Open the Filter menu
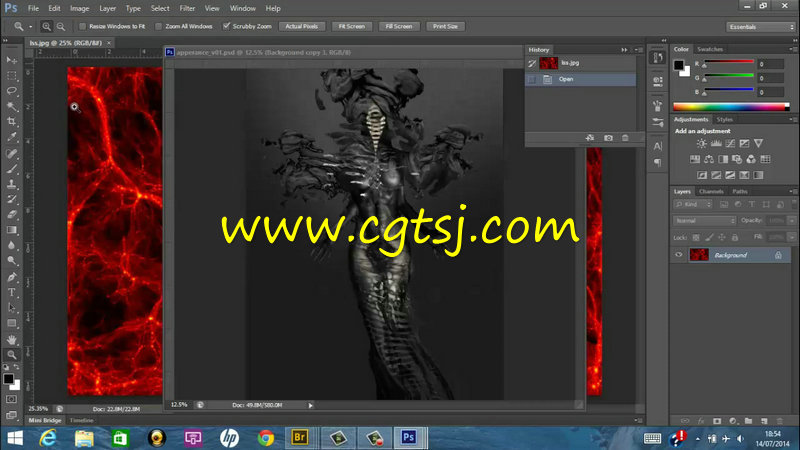Viewport: 800px width, 450px height. pos(187,8)
